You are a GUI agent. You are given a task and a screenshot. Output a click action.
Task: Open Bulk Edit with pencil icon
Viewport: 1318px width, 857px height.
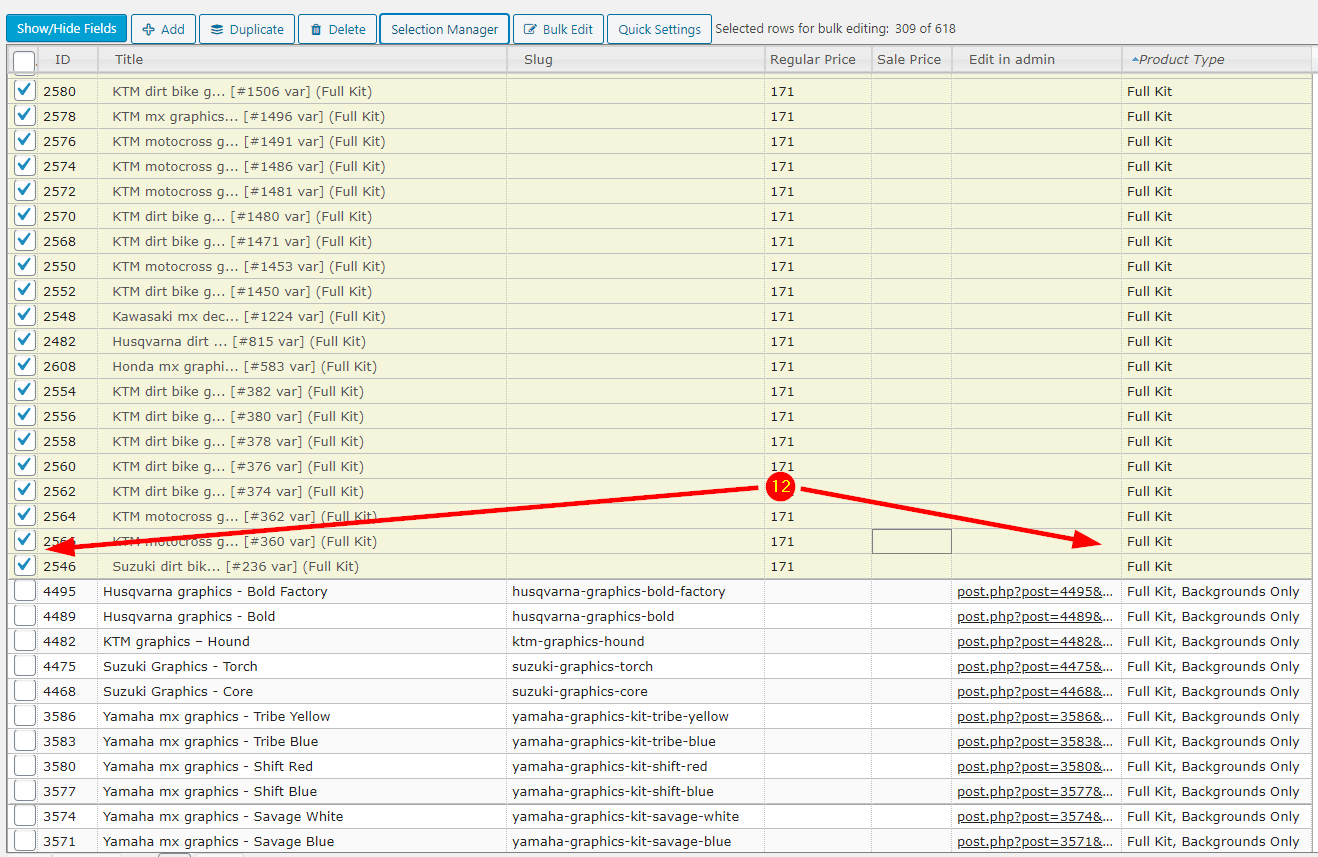point(558,29)
